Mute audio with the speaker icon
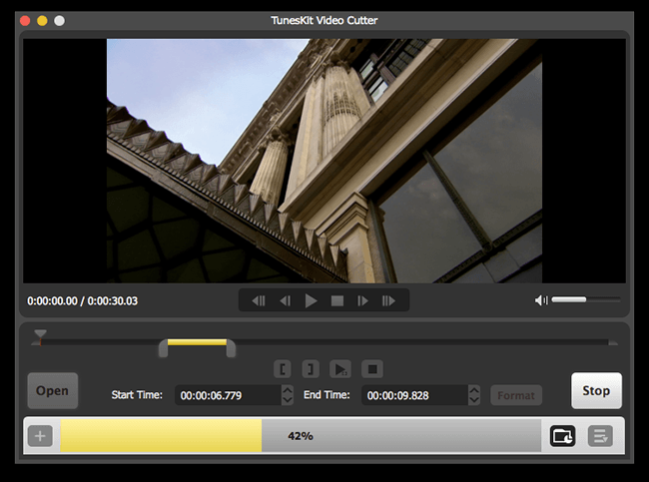The image size is (649, 482). click(x=541, y=300)
